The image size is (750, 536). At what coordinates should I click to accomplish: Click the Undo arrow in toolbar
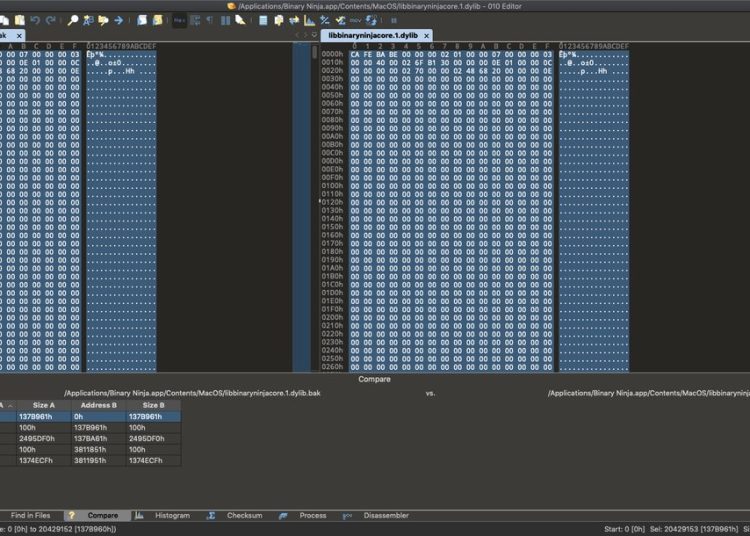pos(35,20)
